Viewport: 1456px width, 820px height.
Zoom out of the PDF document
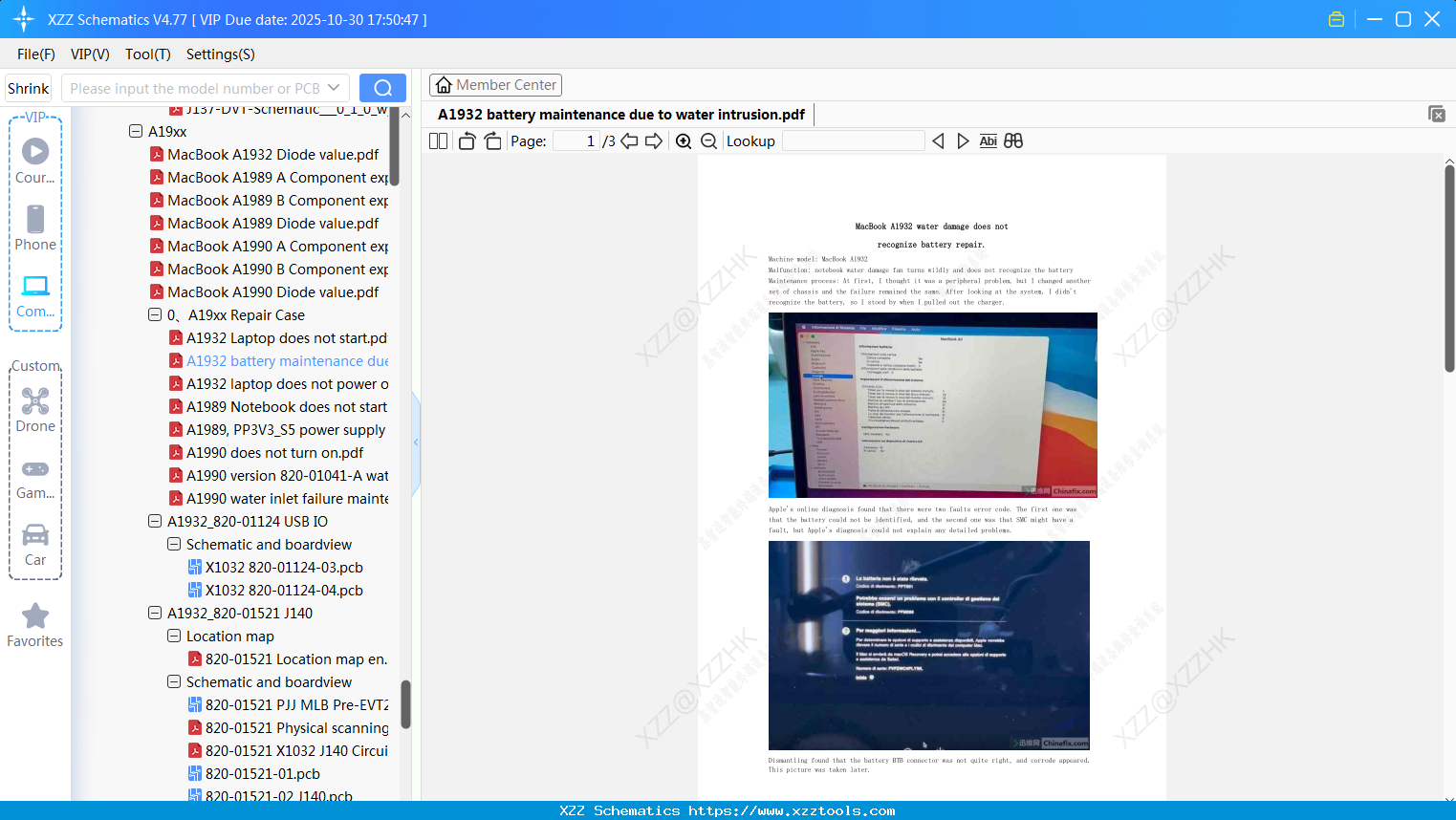click(x=708, y=141)
